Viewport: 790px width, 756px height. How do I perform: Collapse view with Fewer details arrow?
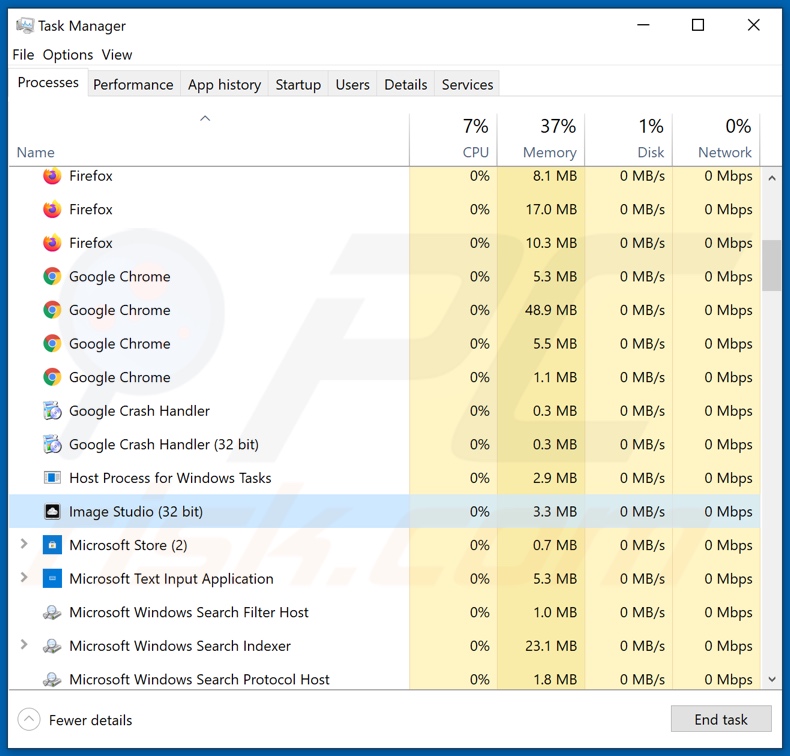point(29,719)
